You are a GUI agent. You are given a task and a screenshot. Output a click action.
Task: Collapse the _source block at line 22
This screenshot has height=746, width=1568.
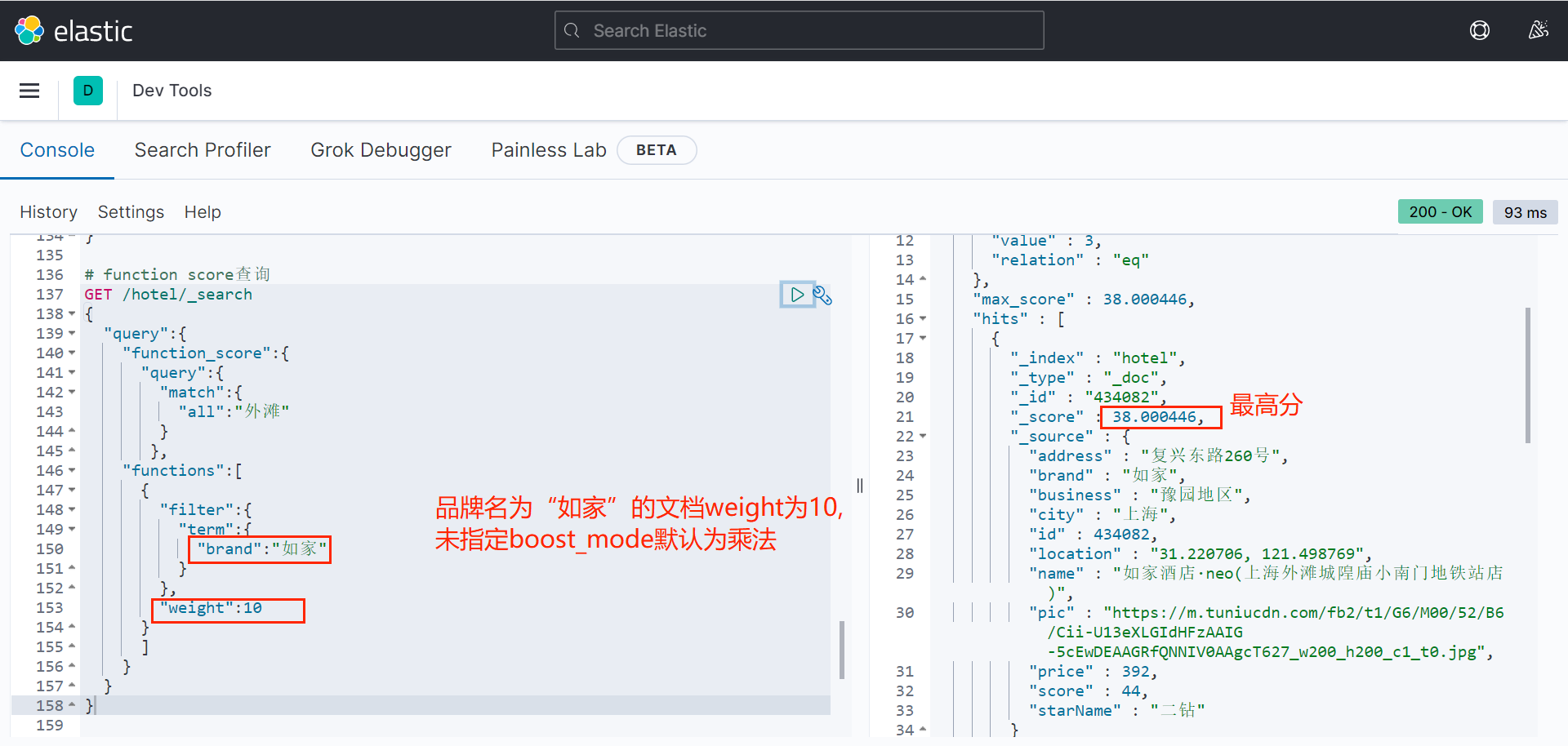click(923, 437)
